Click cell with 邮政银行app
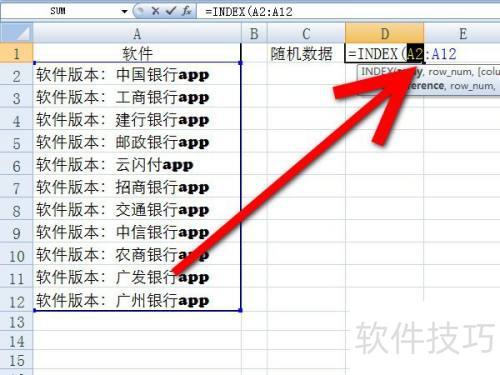The height and width of the screenshot is (375, 500). coord(137,142)
